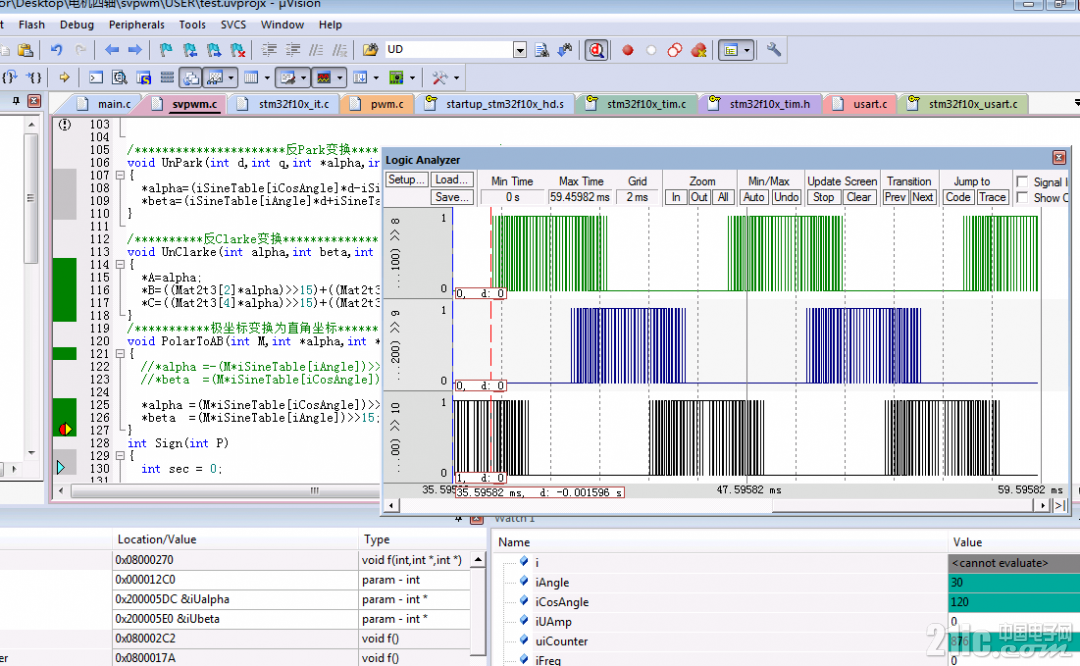
Task: Undo the last edit
Action: [56, 50]
